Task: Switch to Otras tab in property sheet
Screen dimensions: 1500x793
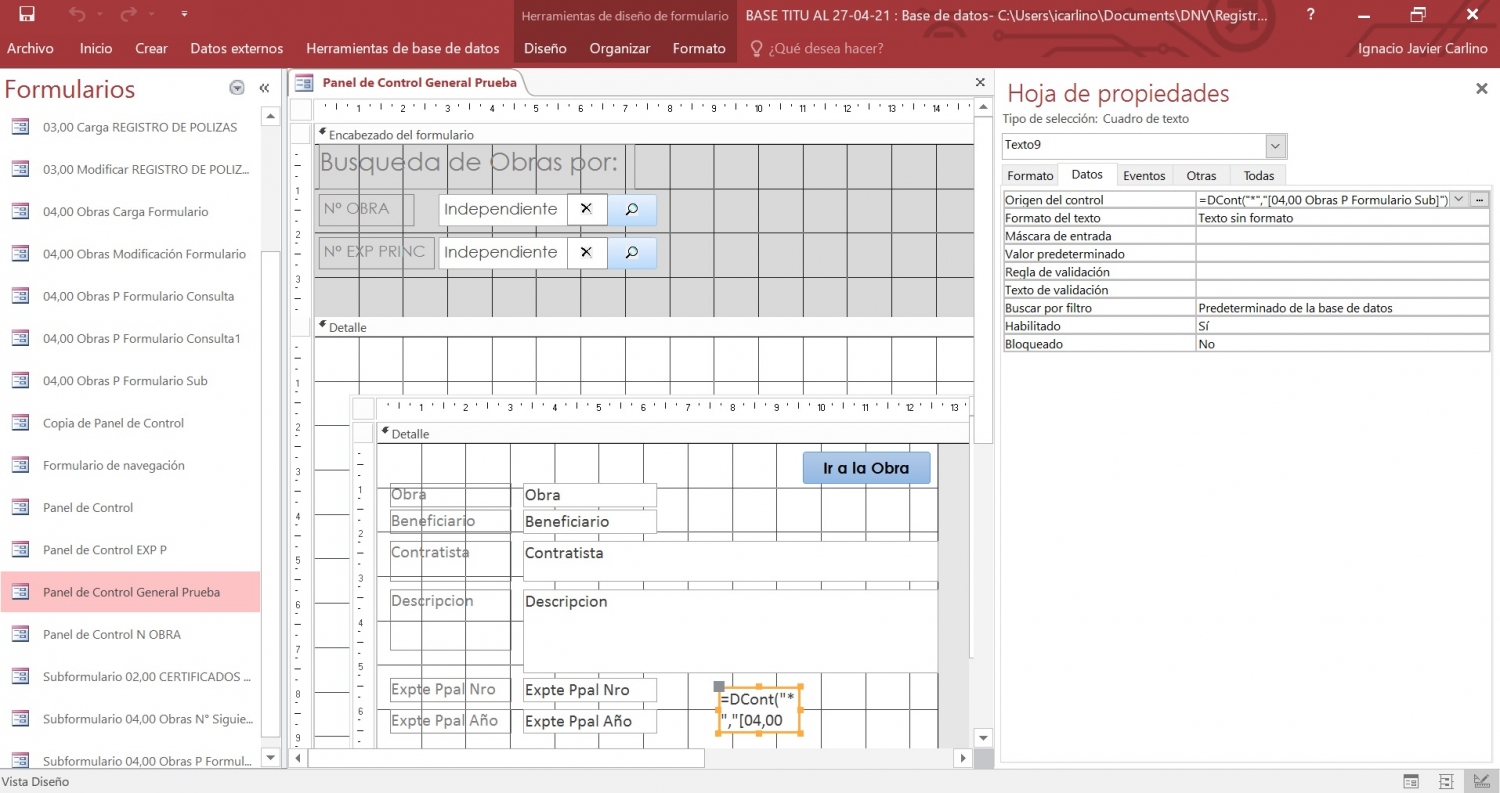Action: click(1201, 176)
